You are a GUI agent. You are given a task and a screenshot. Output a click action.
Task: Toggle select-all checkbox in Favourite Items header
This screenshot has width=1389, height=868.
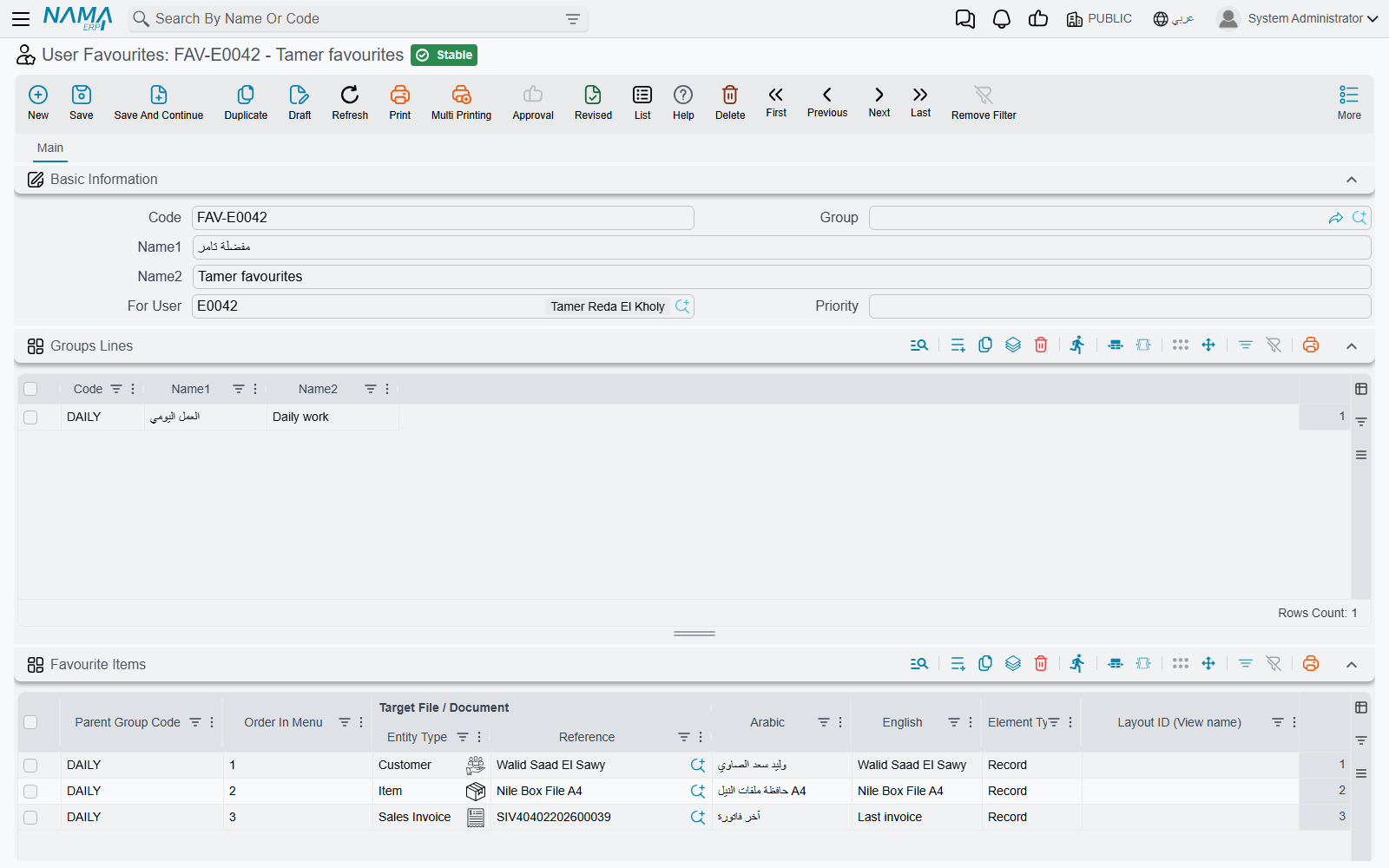click(x=30, y=722)
